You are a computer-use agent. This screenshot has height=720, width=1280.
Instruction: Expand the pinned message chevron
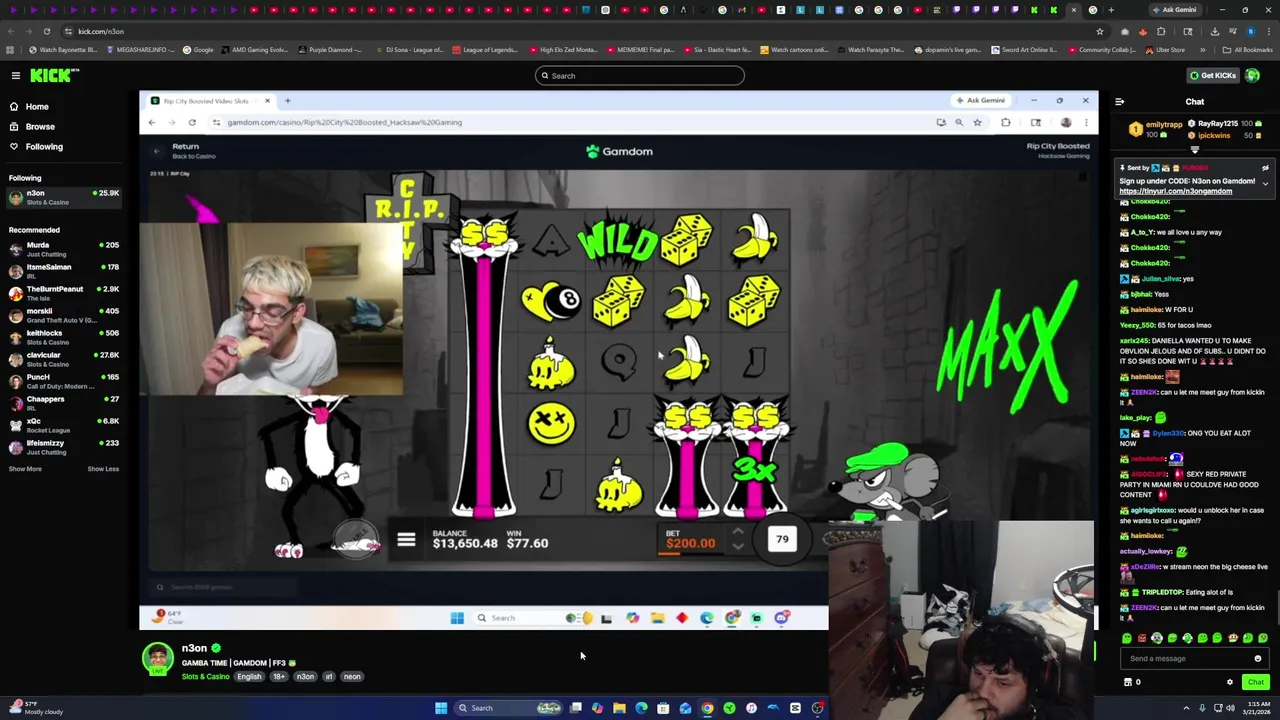click(1265, 184)
